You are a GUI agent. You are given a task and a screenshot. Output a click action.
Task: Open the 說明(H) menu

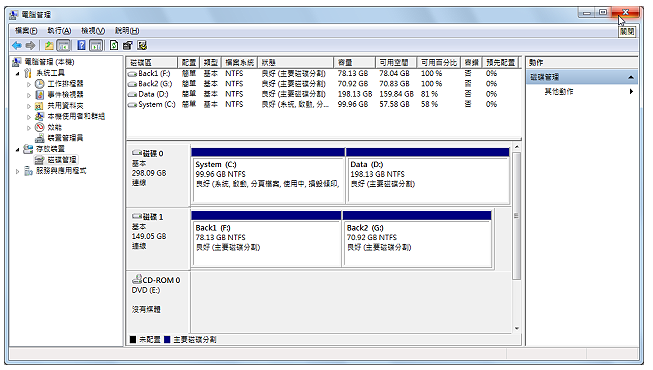click(127, 31)
